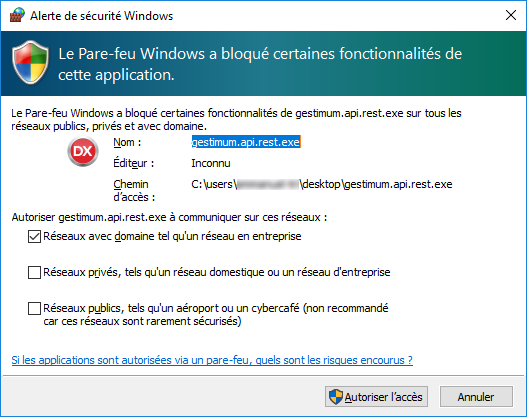Click the Inconnu editor value
Viewport: 527px width, 417px height.
click(x=211, y=163)
